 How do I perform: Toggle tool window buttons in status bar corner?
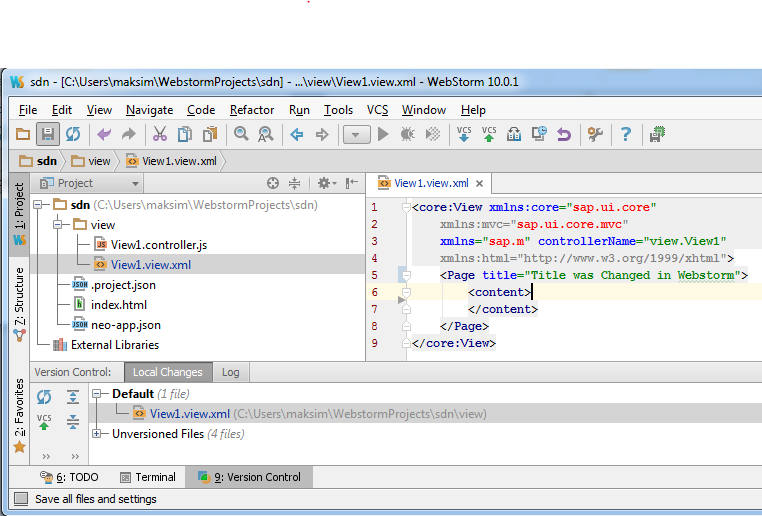(20, 499)
